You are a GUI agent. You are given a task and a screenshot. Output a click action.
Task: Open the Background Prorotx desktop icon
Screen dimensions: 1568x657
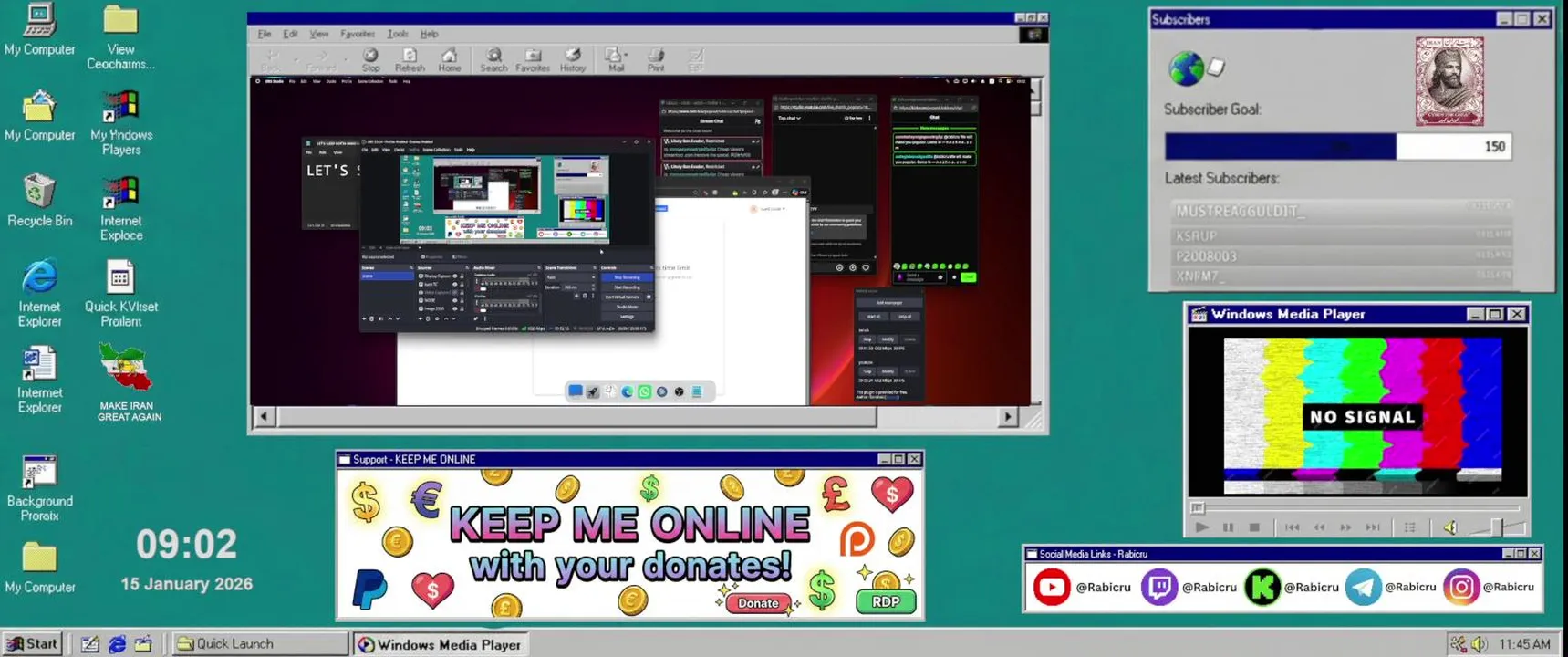click(x=39, y=488)
